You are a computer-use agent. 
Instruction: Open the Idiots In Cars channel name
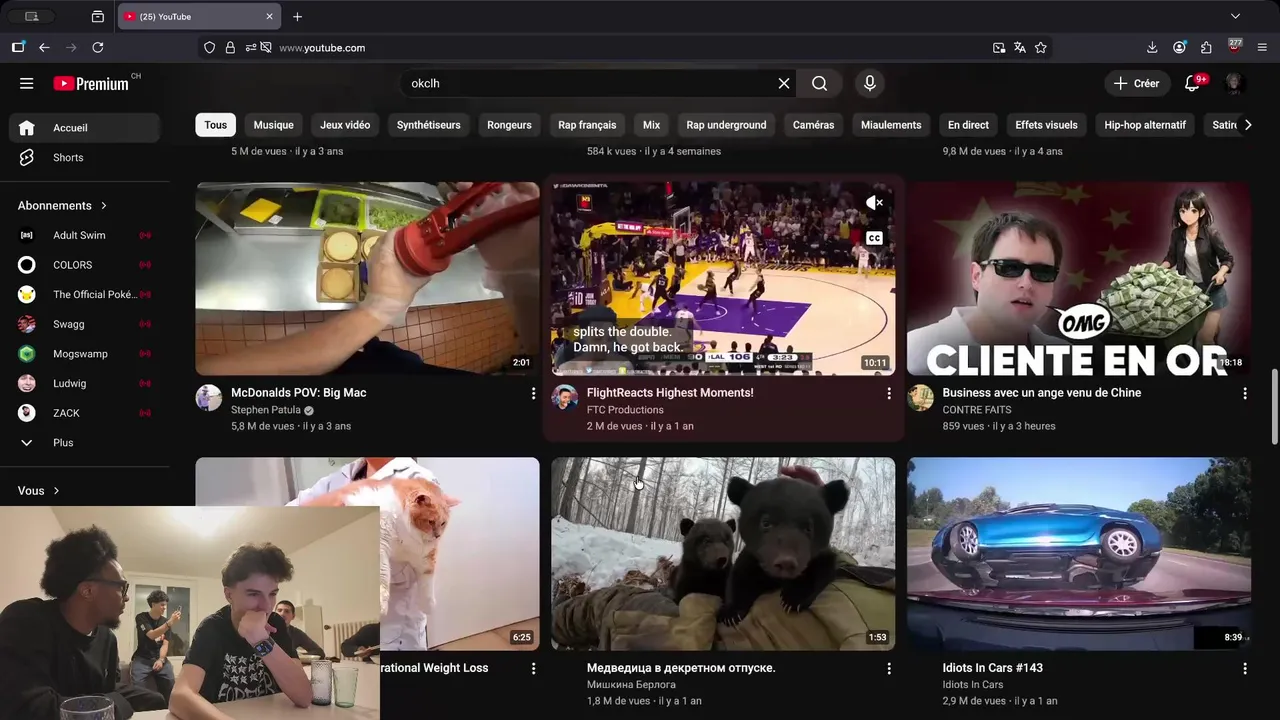(x=973, y=685)
